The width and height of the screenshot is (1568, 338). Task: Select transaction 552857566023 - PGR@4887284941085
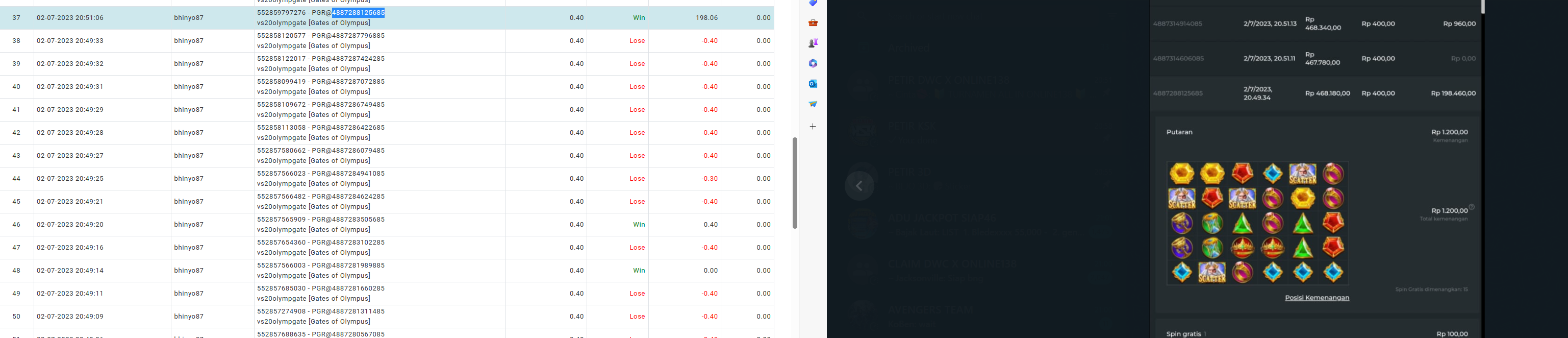[x=321, y=174]
